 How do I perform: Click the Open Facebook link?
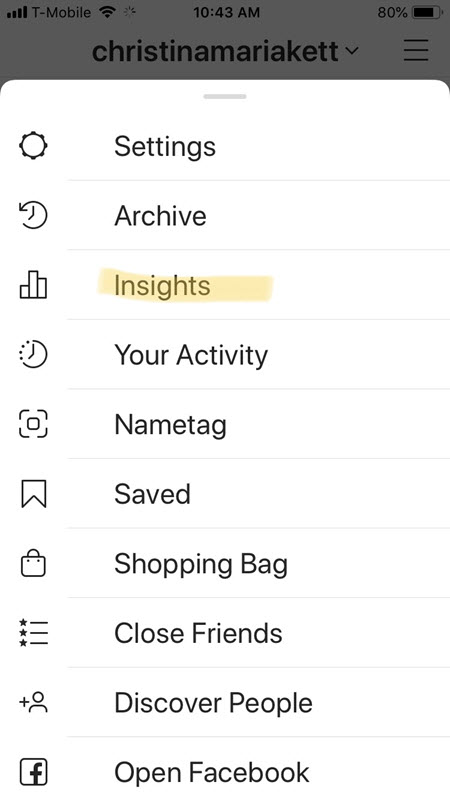(211, 772)
